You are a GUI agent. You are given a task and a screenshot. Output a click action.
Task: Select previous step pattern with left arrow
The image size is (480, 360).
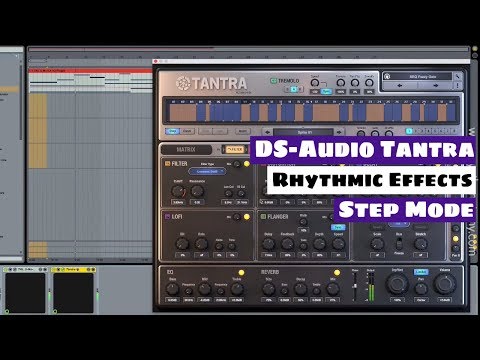coord(267,132)
